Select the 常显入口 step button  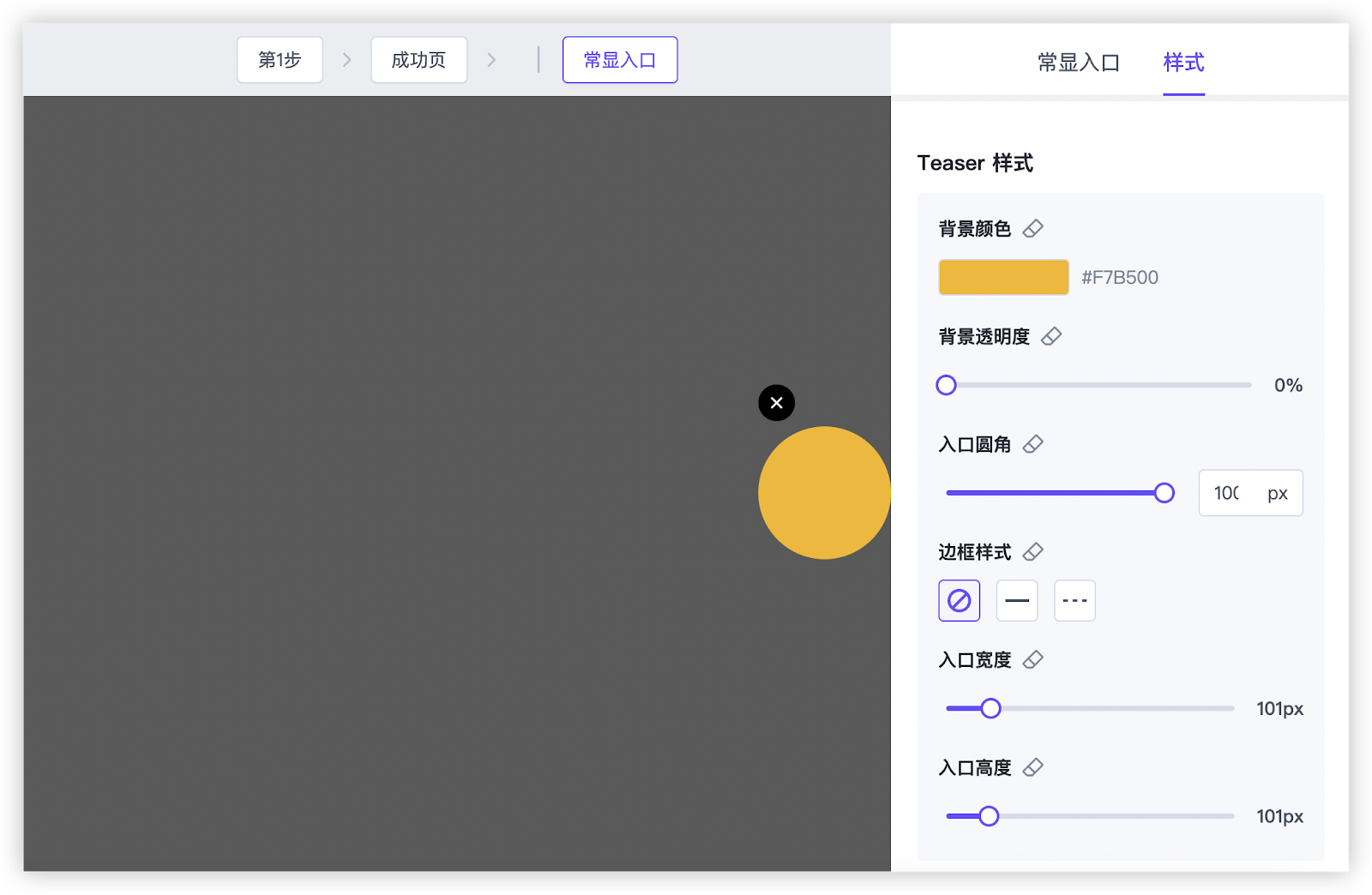(x=620, y=60)
